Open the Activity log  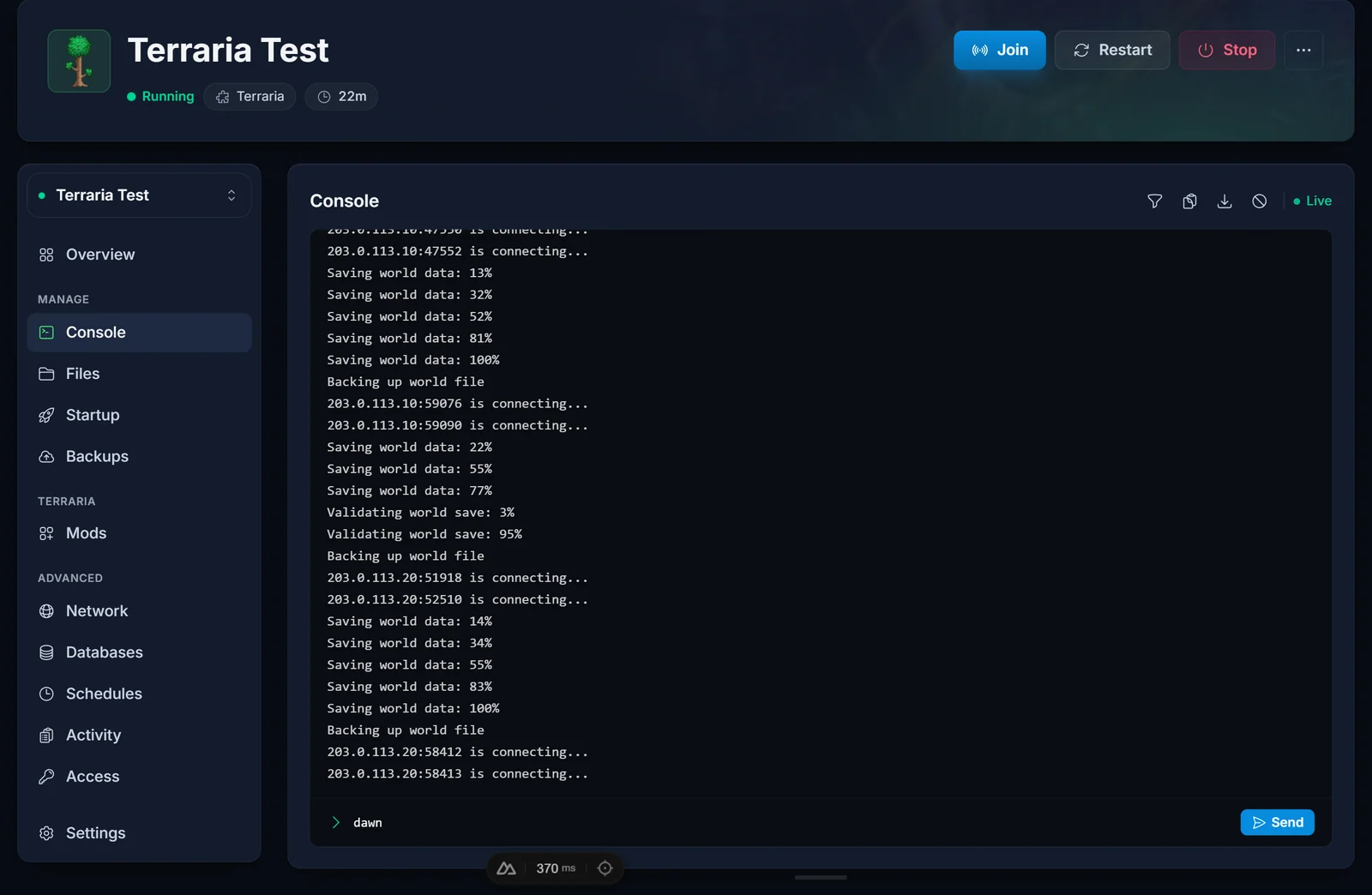[139, 735]
